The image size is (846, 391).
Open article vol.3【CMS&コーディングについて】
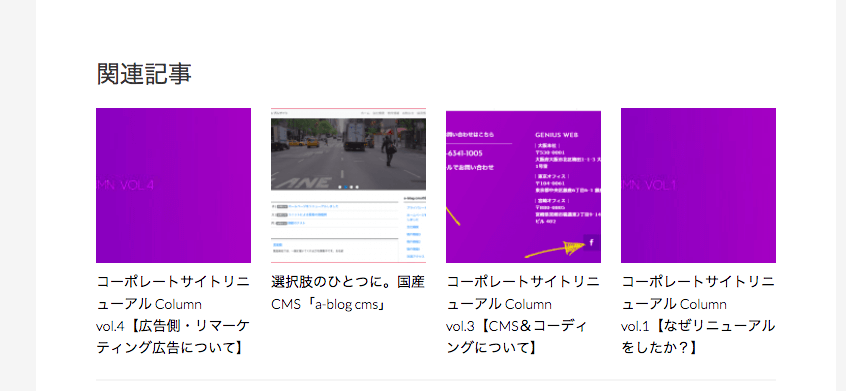(523, 315)
